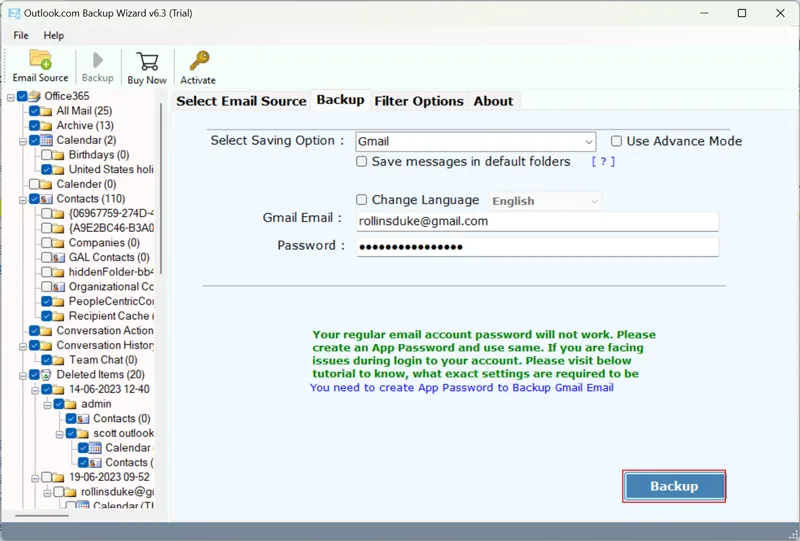Click the Office365 root mailbox icon

click(x=34, y=96)
